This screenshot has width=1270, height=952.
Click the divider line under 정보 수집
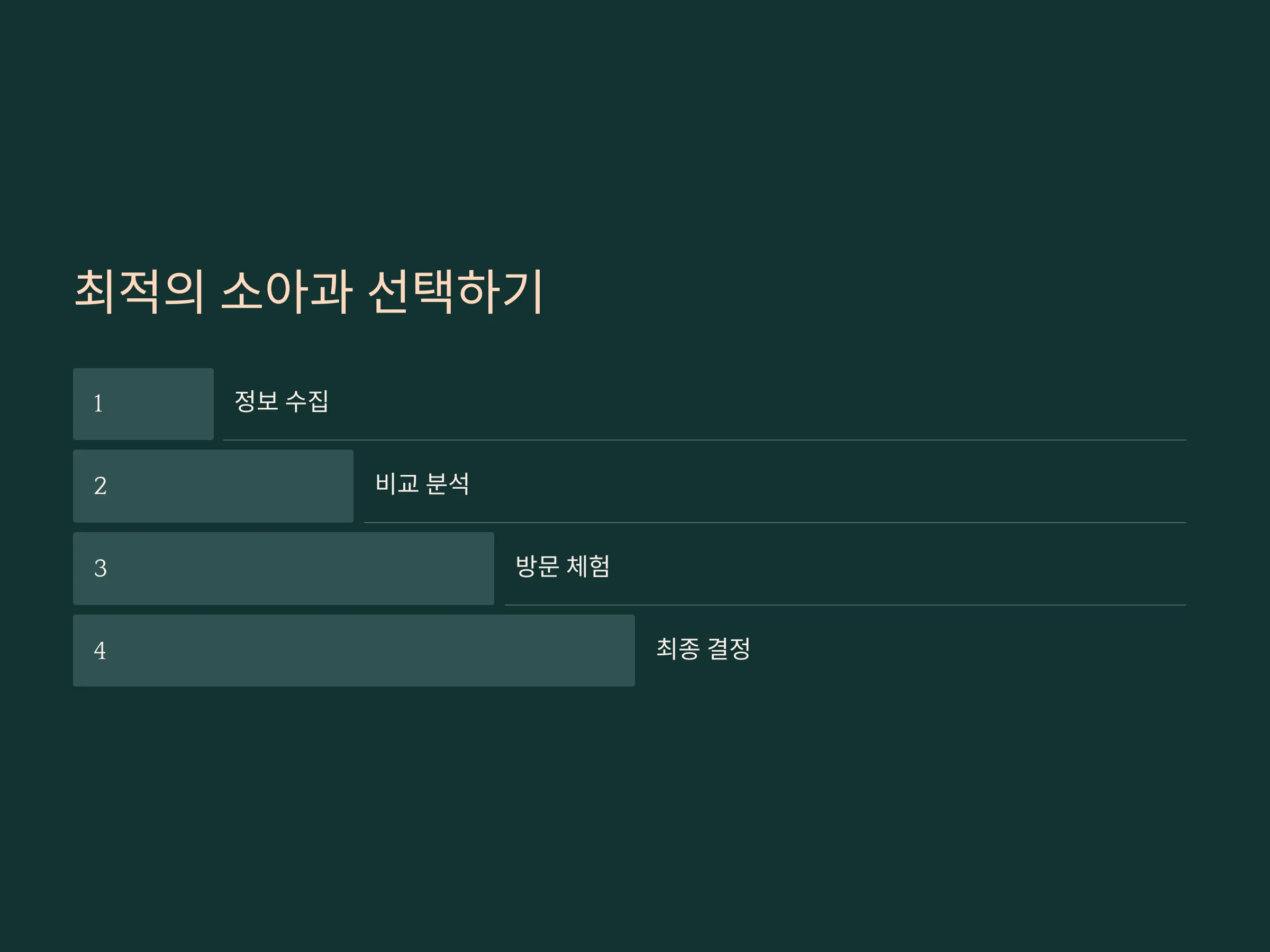coord(704,440)
